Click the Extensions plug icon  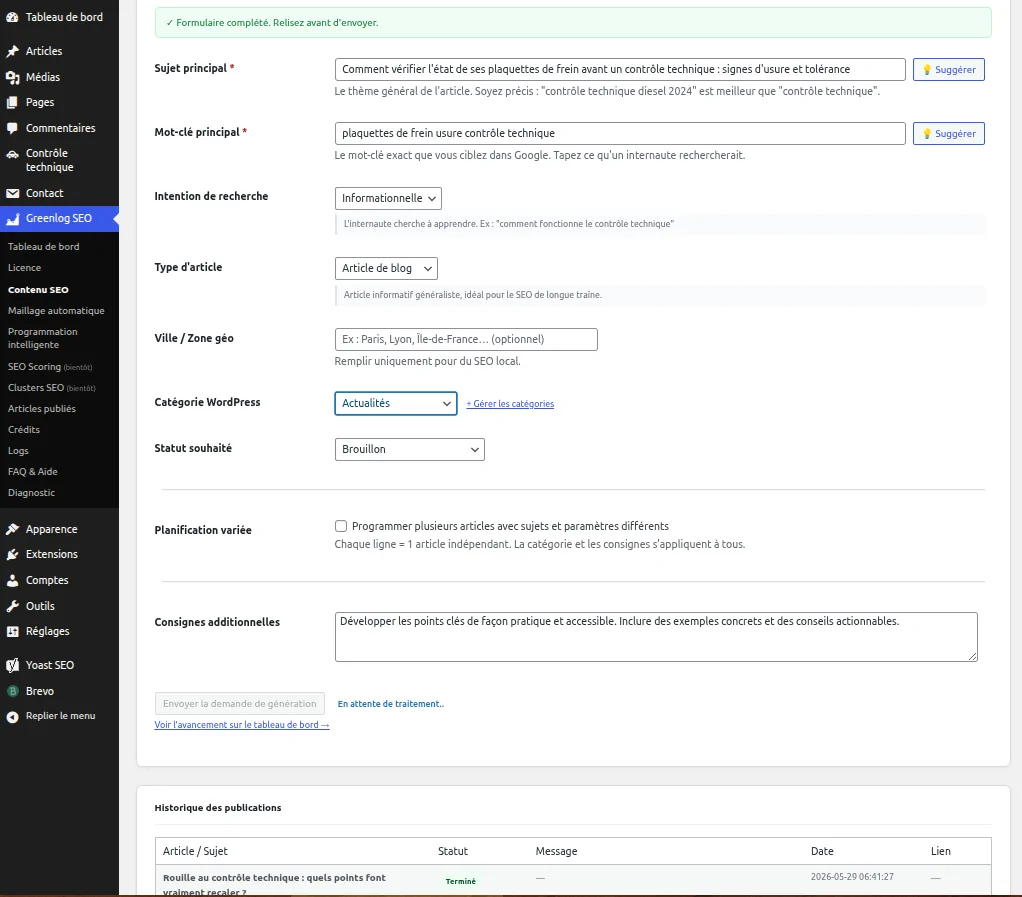12,555
